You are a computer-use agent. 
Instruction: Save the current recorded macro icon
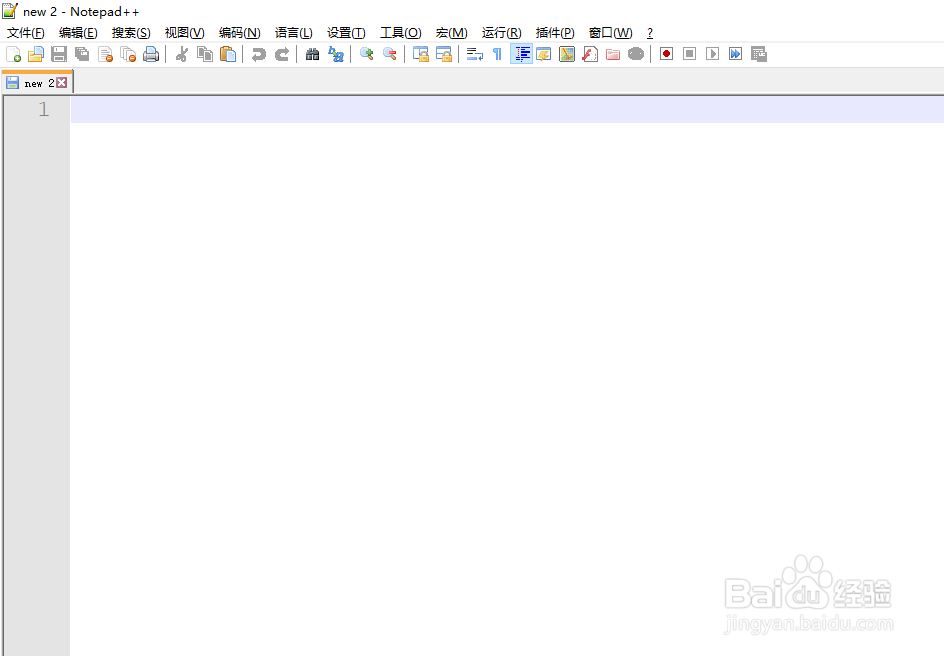click(759, 54)
